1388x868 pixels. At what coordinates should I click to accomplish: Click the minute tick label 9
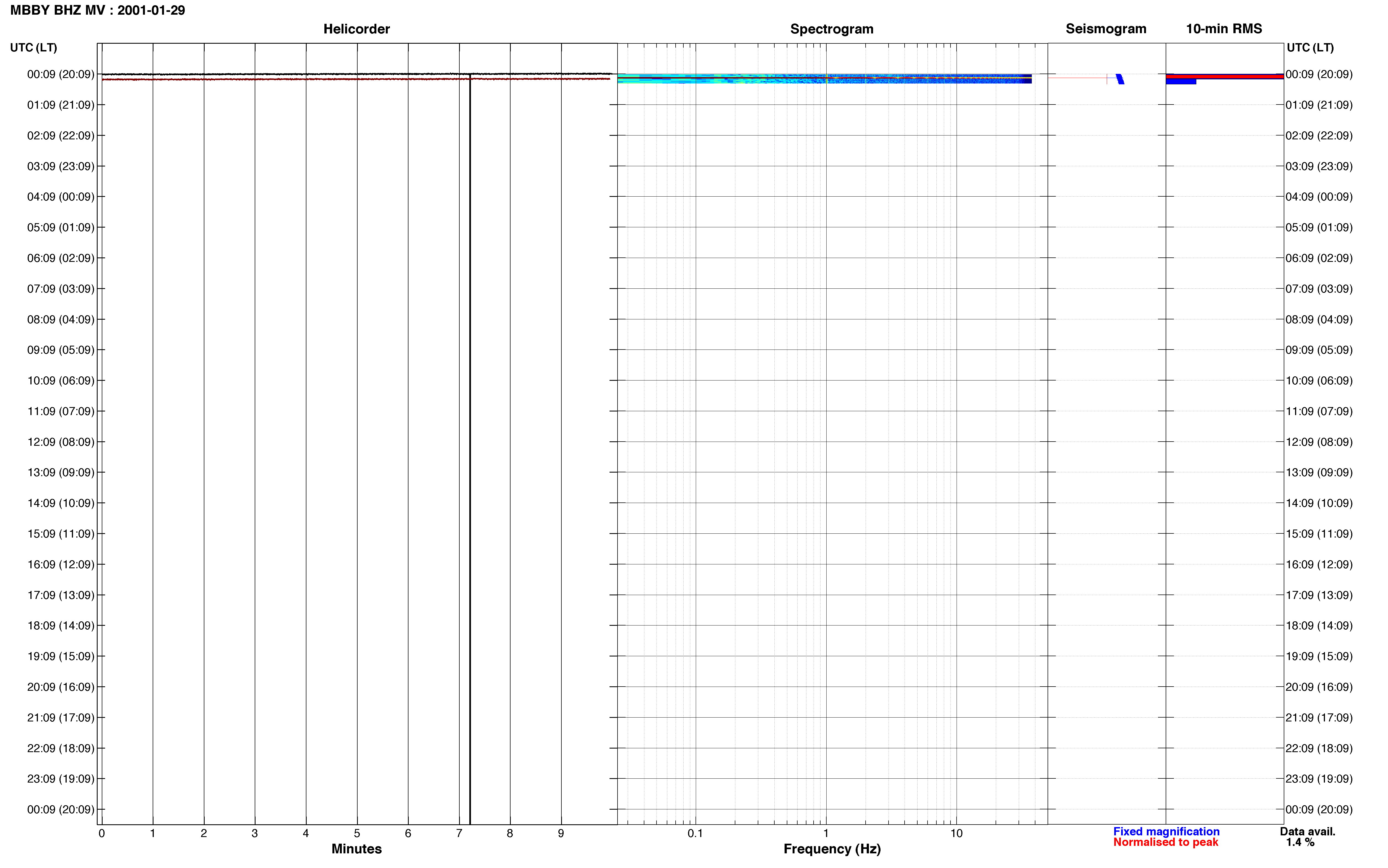point(561,833)
